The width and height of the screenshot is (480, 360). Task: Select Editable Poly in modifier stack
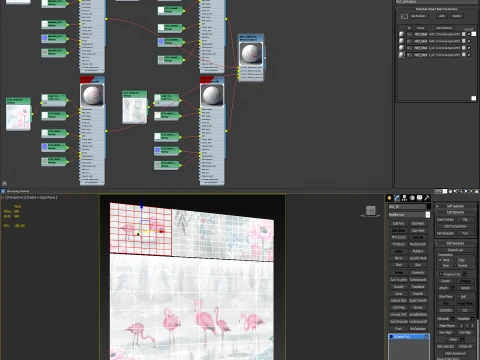tap(408, 337)
